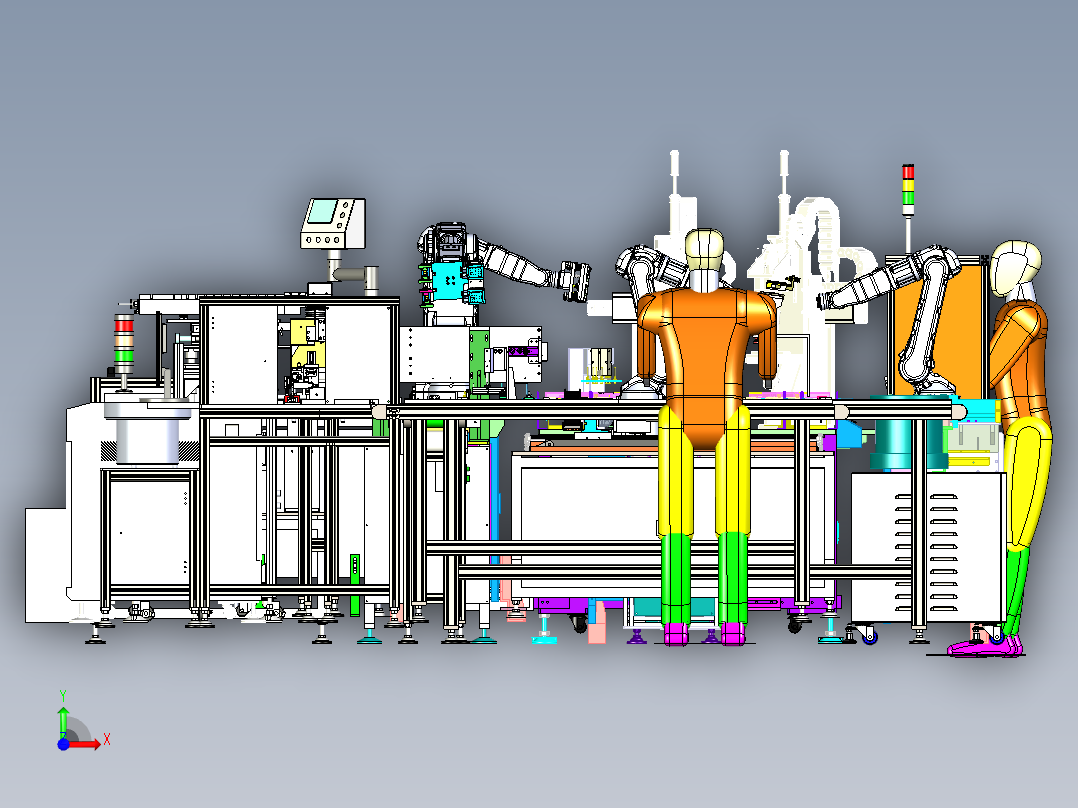1078x808 pixels.
Task: Select the white louvered cabinet at lower right
Action: tap(928, 547)
